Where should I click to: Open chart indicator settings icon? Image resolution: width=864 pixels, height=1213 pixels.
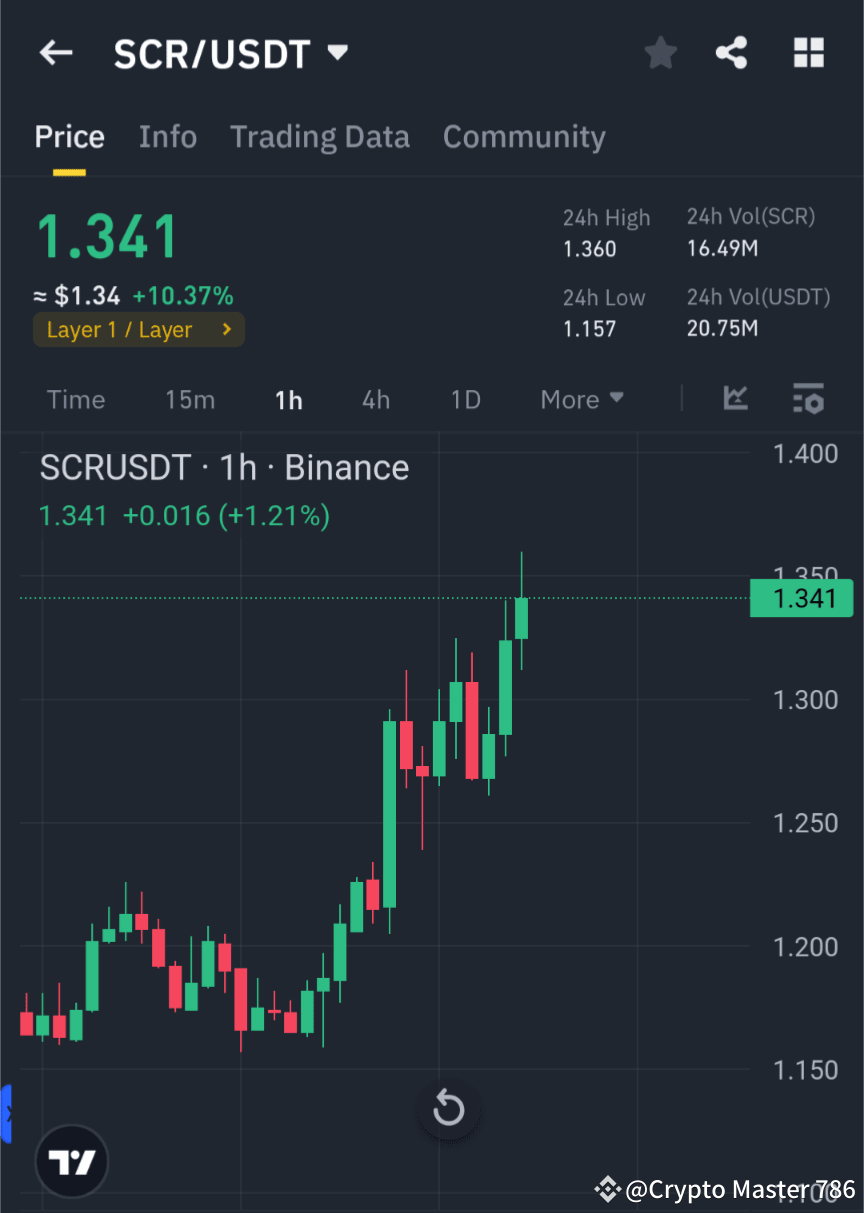click(808, 399)
